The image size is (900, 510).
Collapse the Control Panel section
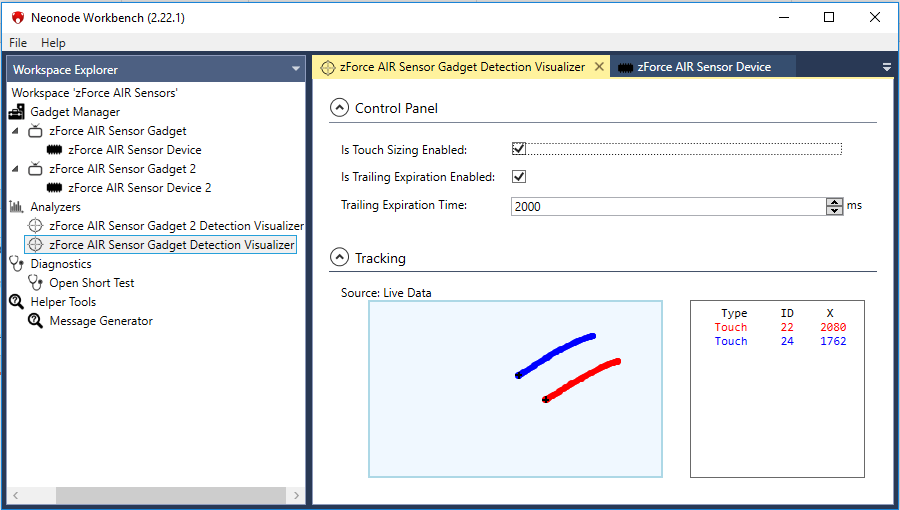pyautogui.click(x=340, y=108)
